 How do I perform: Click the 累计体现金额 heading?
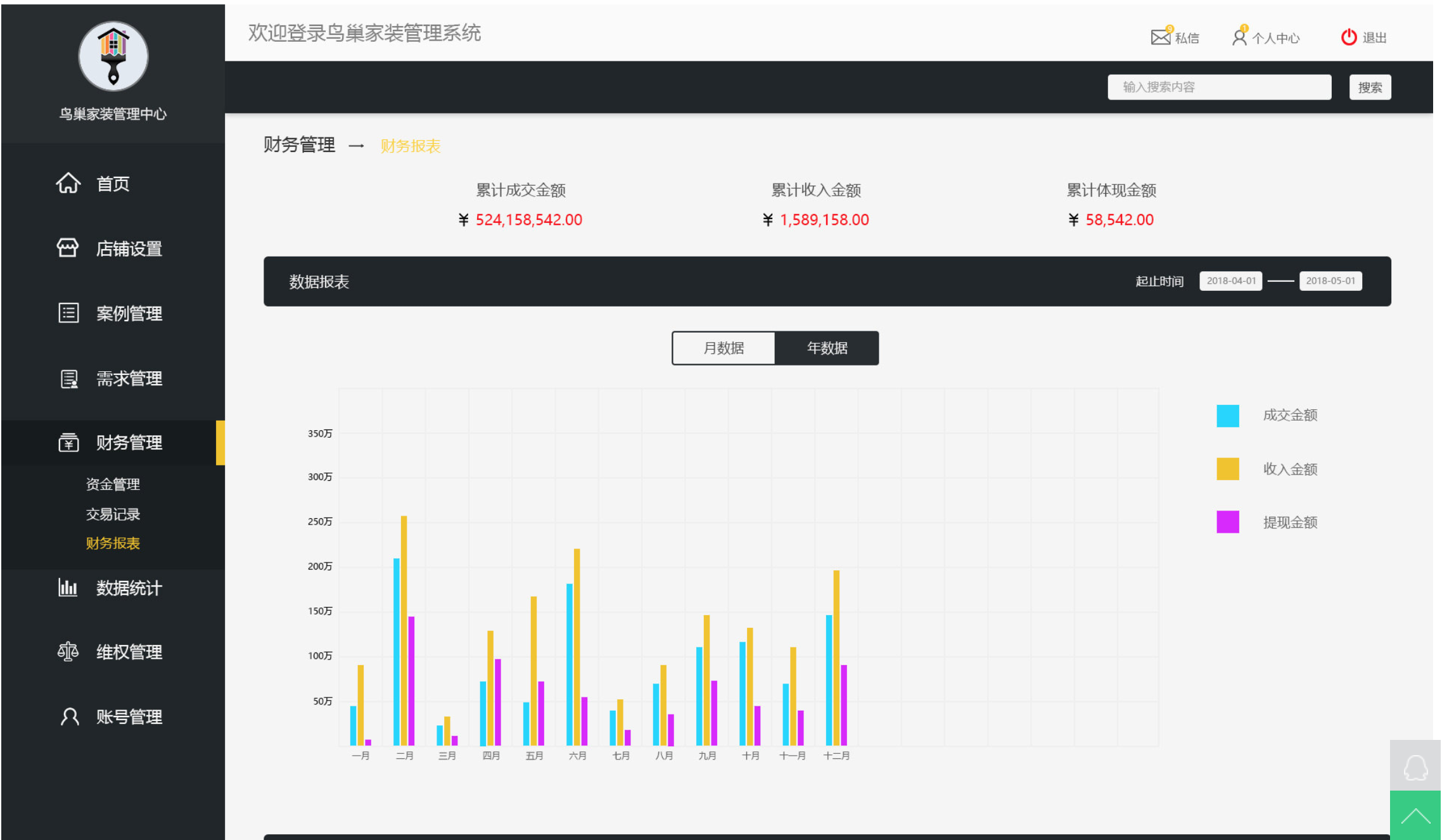click(1111, 190)
